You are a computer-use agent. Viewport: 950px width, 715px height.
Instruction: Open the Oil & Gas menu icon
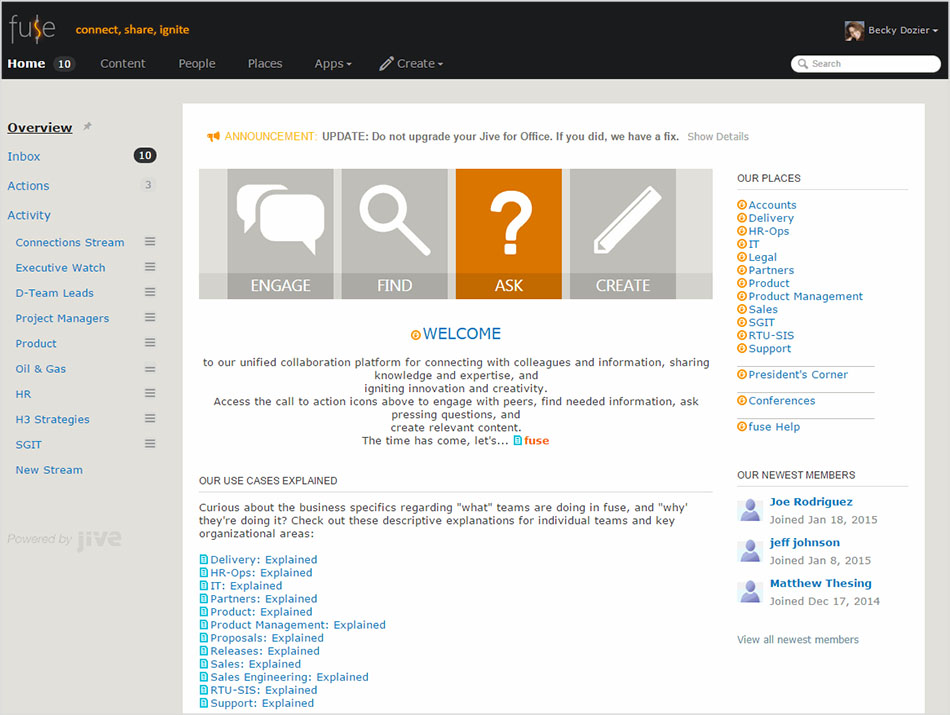tap(150, 368)
